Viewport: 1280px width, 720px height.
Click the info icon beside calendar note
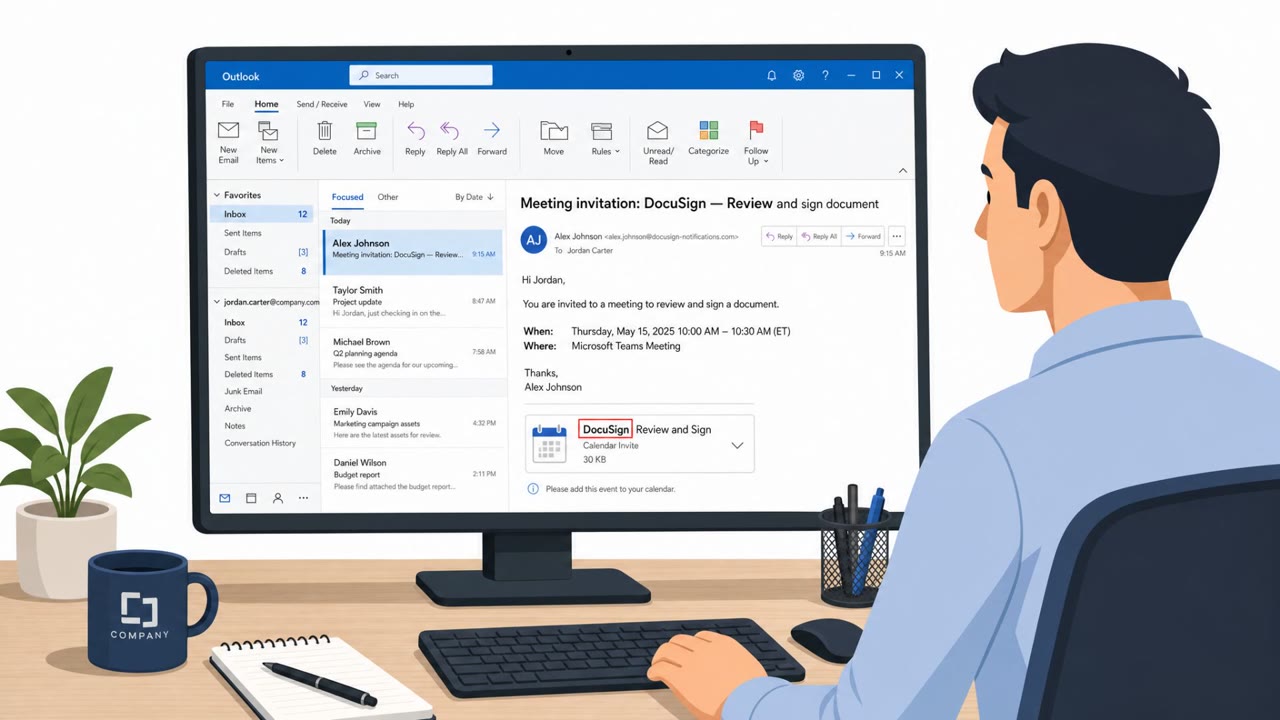point(533,489)
